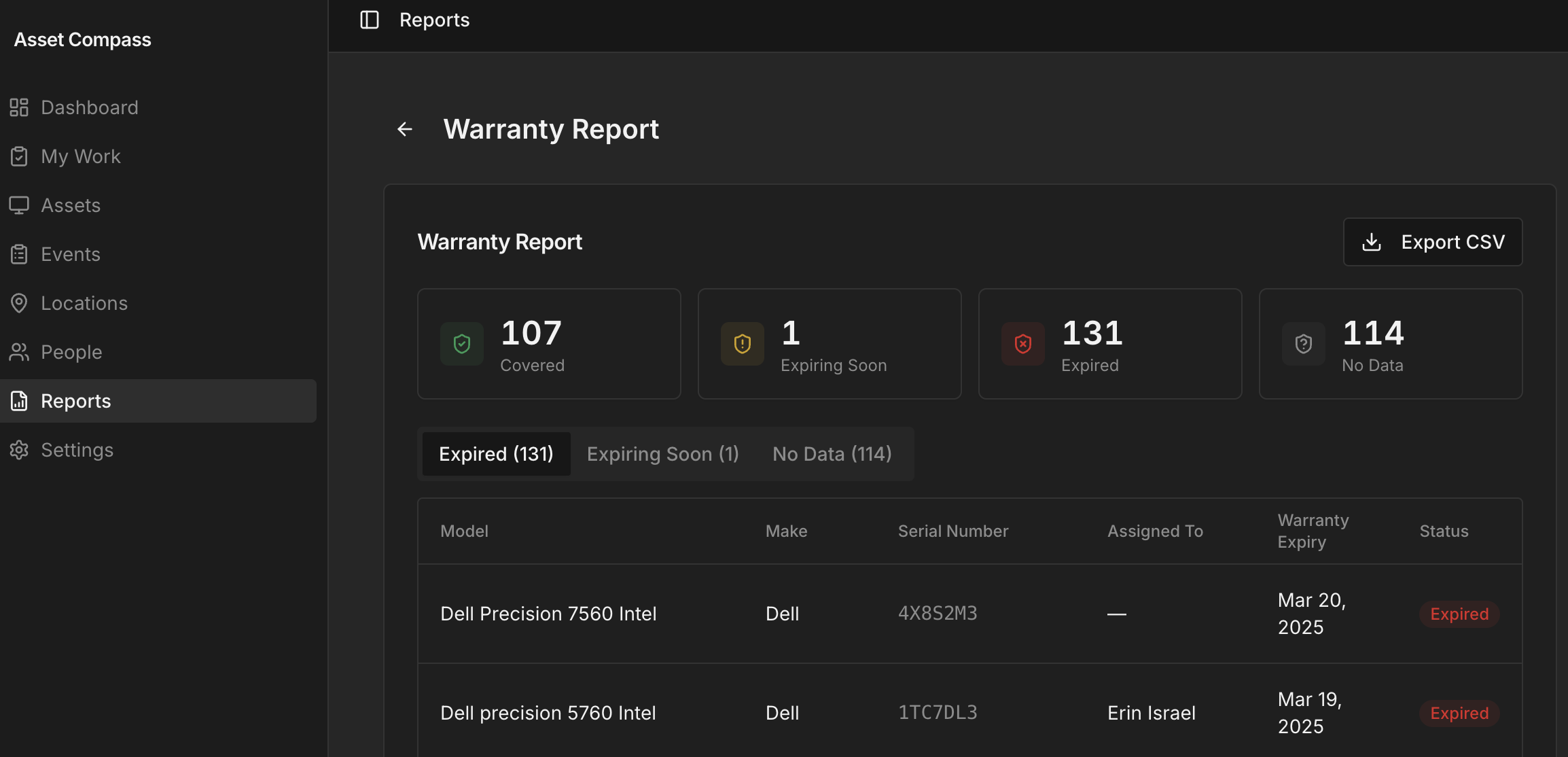
Task: Click the Mar 19, 2025 expiry date
Action: coord(1310,713)
